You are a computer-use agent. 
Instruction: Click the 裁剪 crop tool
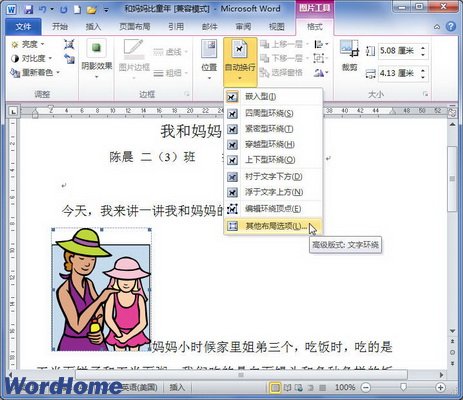pos(349,56)
